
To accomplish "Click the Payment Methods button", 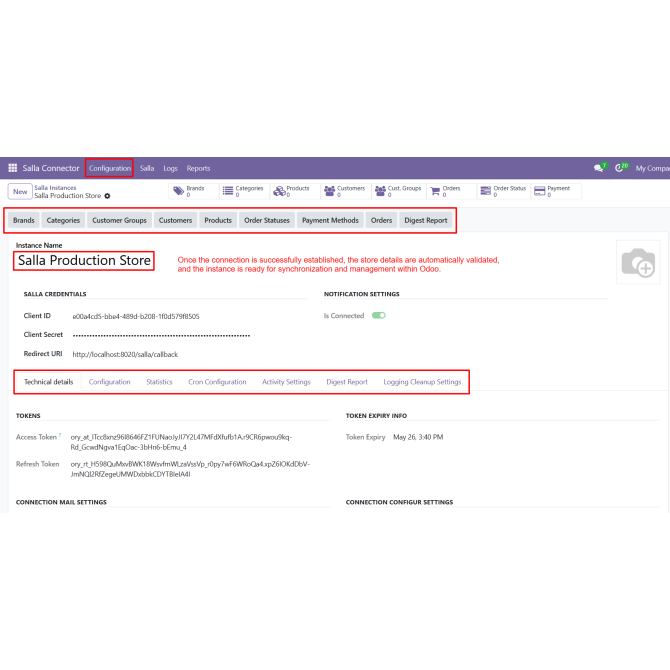I will [x=330, y=220].
